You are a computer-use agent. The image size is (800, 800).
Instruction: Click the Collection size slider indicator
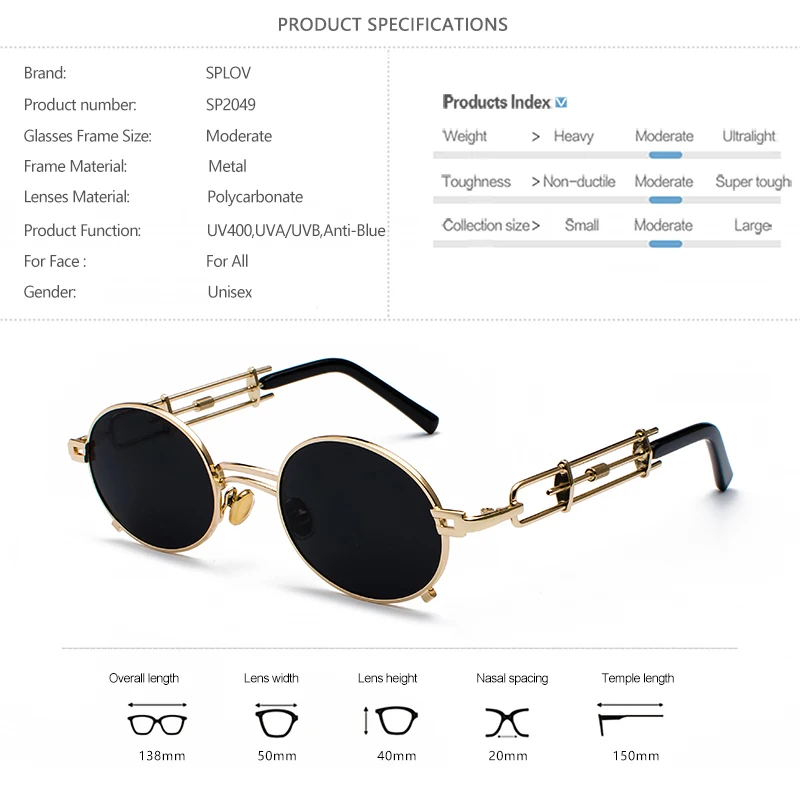point(665,244)
